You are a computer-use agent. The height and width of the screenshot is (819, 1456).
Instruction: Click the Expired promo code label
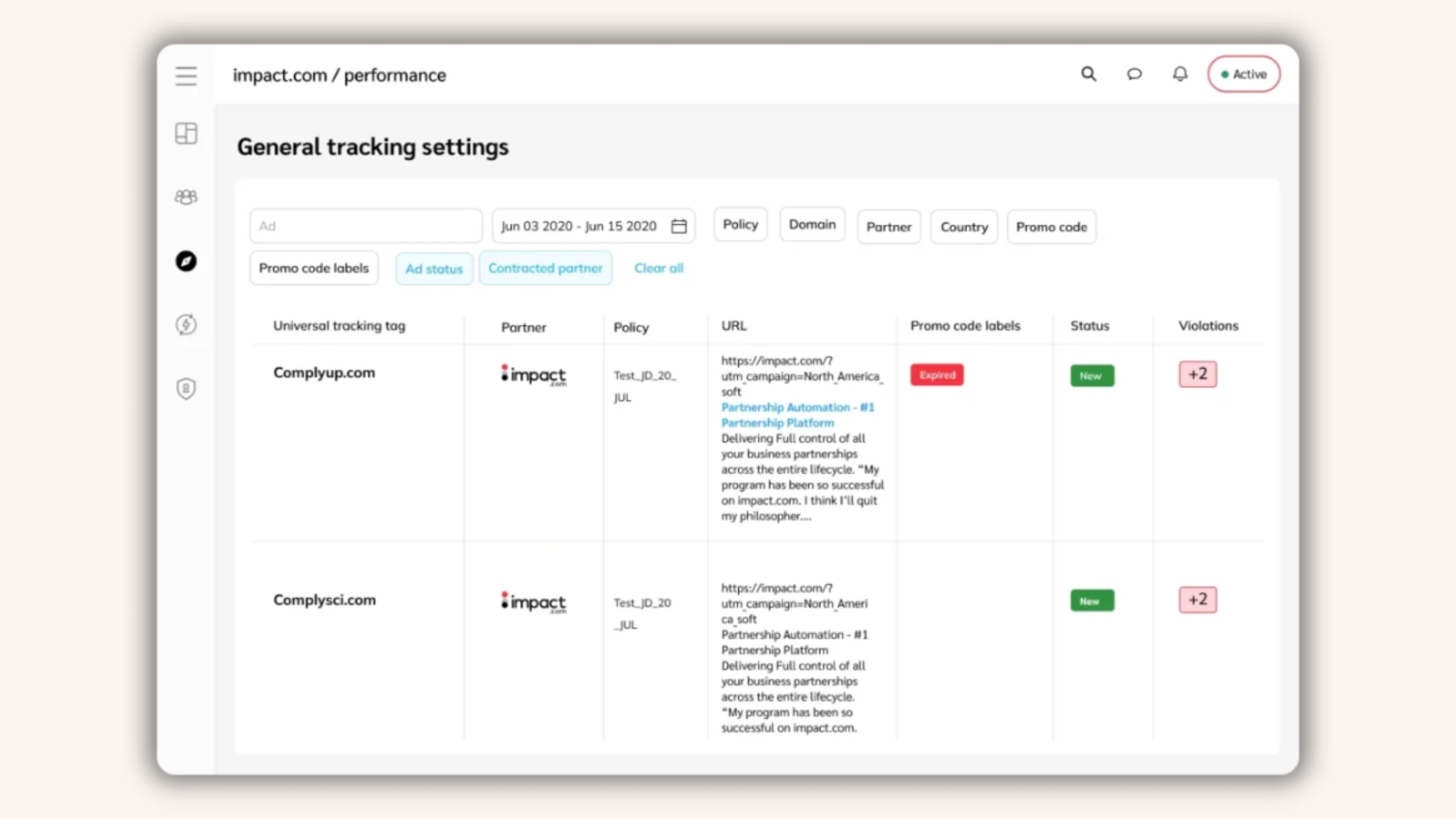937,375
